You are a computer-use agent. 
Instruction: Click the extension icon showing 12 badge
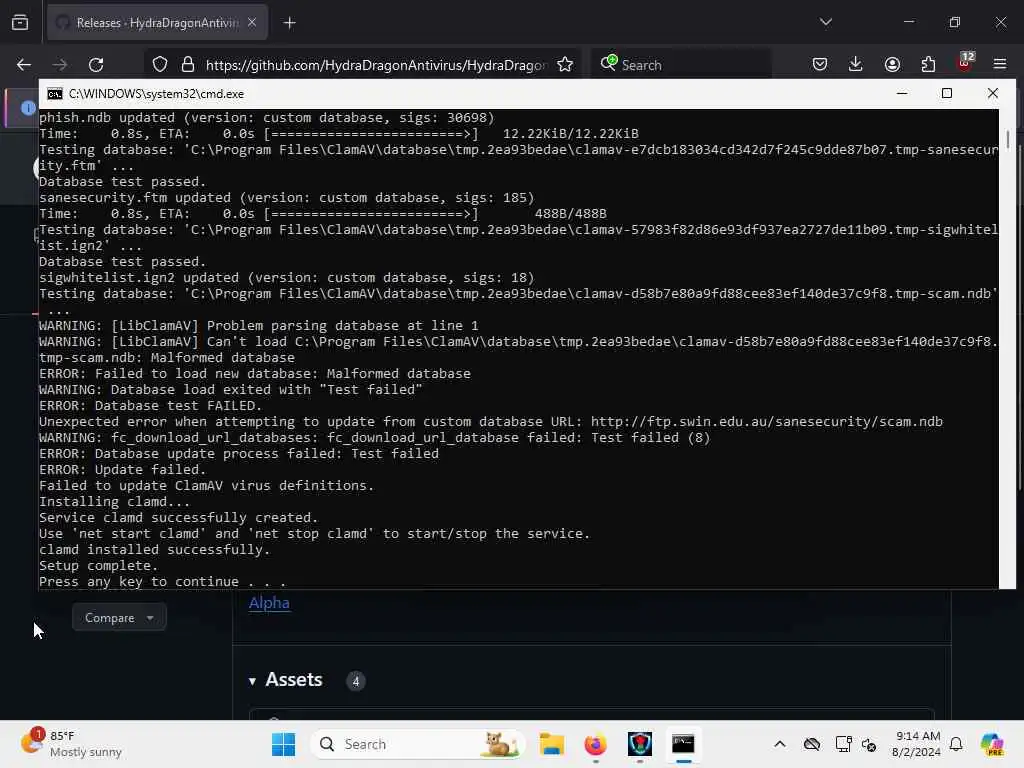pos(965,62)
